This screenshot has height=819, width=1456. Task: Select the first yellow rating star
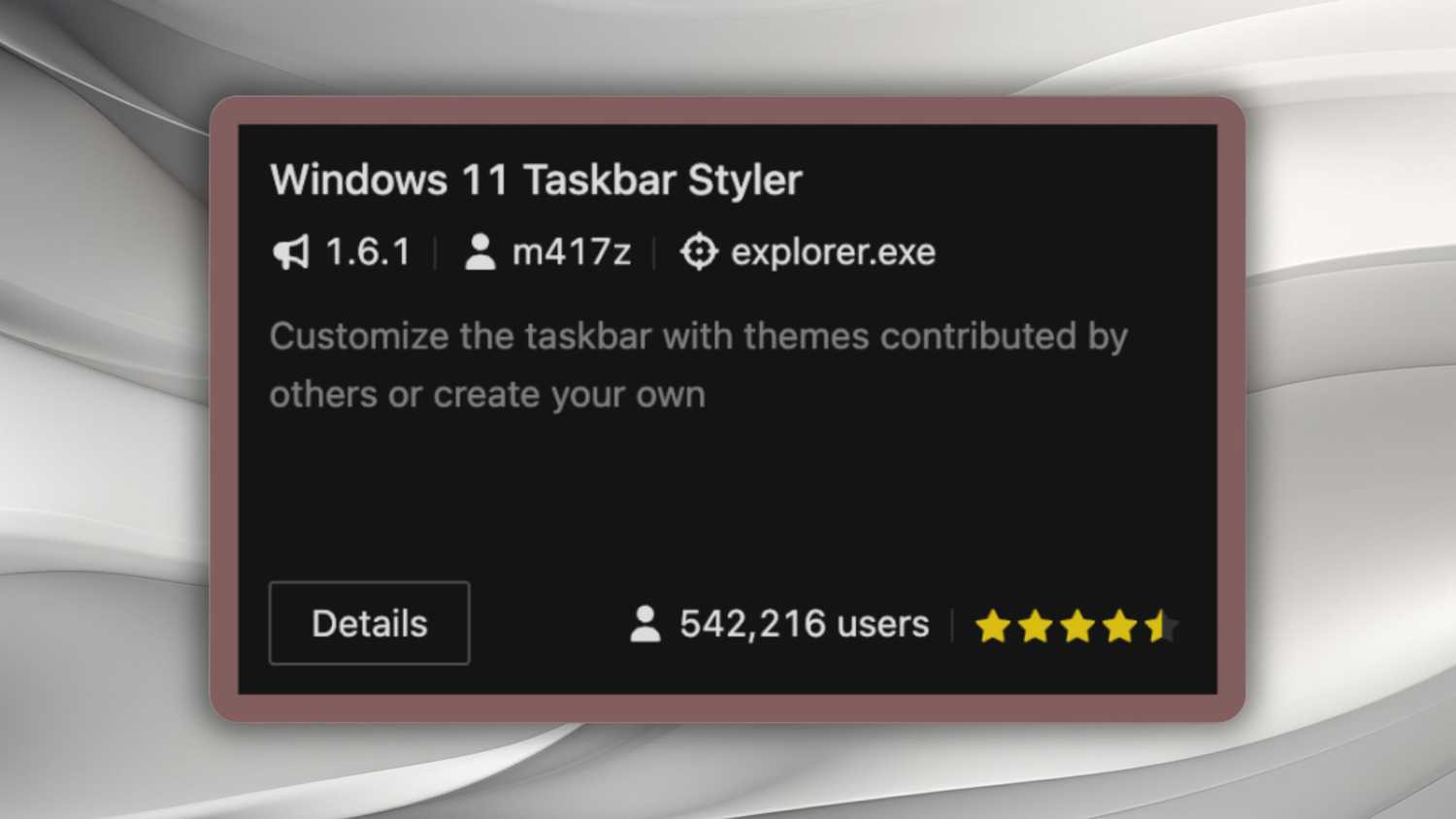click(993, 627)
